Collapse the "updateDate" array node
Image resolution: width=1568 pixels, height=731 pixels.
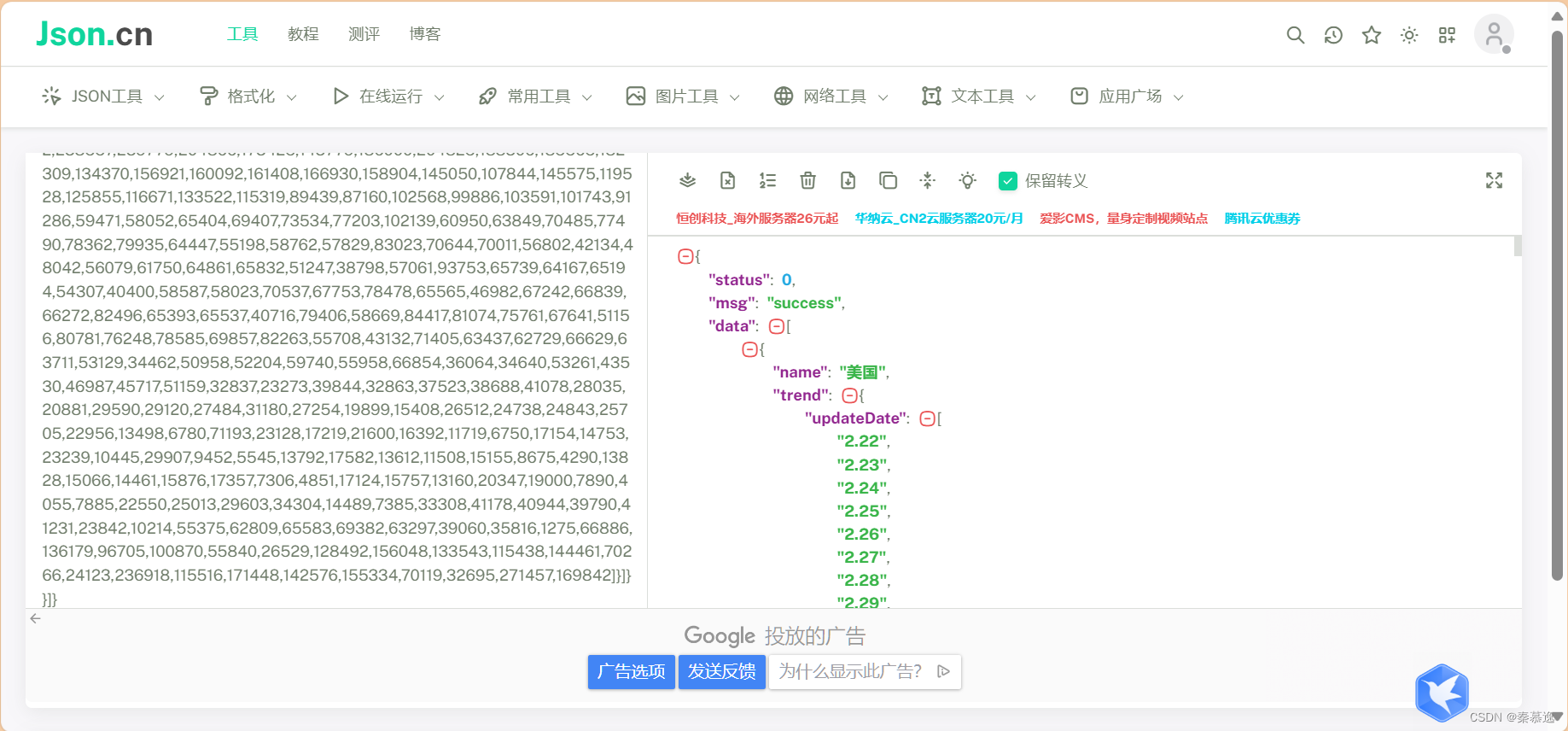click(x=927, y=418)
